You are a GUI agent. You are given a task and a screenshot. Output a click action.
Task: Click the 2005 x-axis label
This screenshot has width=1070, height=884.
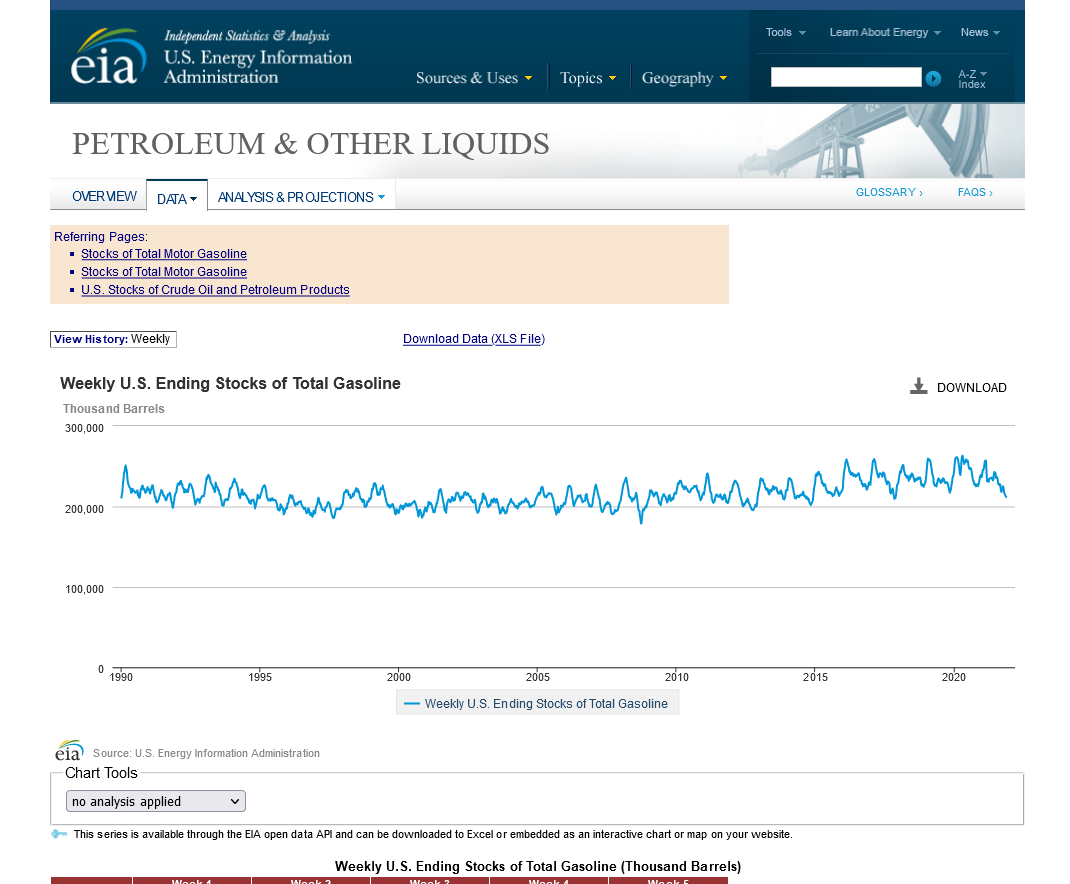tap(537, 677)
